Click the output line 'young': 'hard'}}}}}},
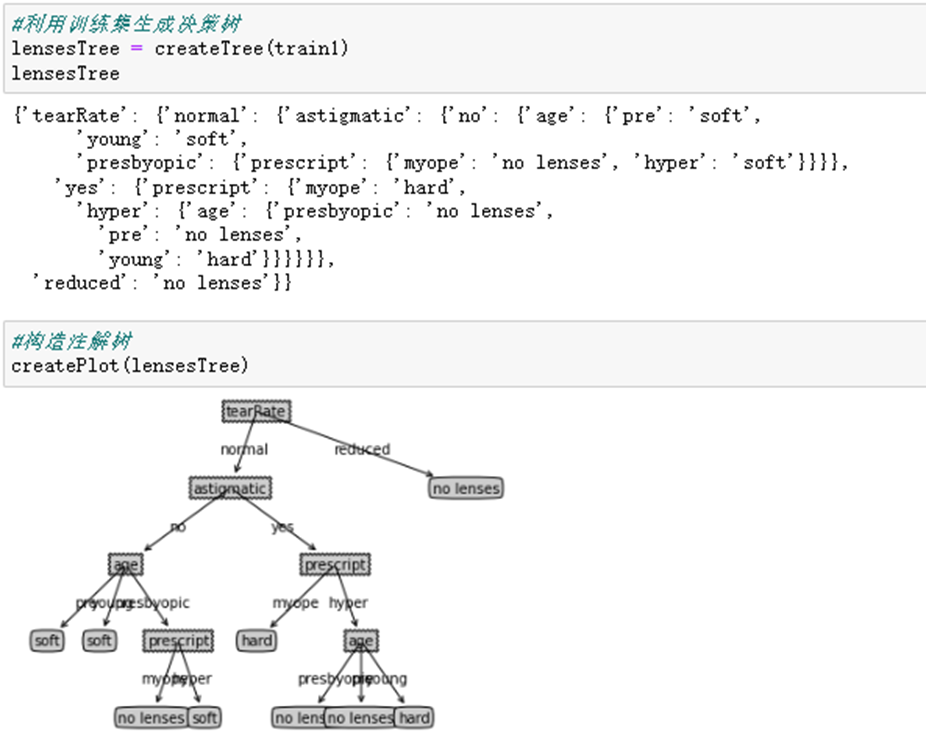This screenshot has width=926, height=747. point(216,259)
